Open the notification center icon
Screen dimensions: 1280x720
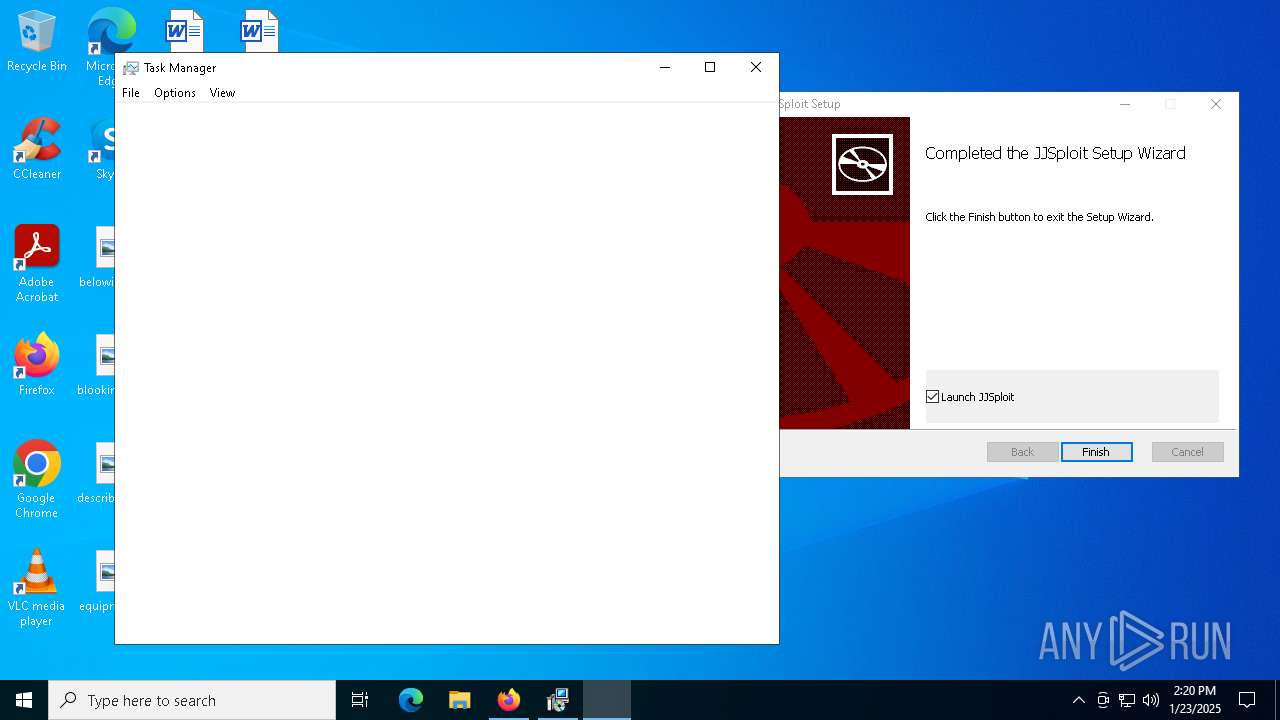[1247, 700]
